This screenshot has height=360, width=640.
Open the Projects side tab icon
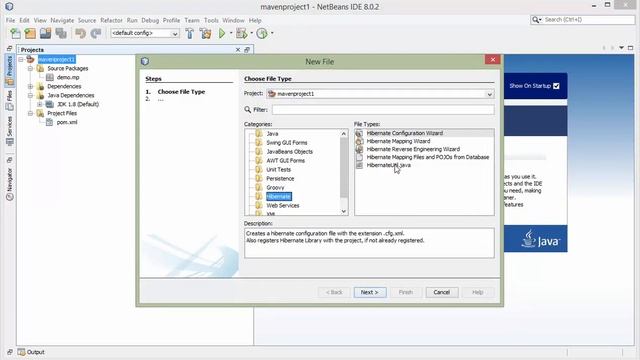9,70
